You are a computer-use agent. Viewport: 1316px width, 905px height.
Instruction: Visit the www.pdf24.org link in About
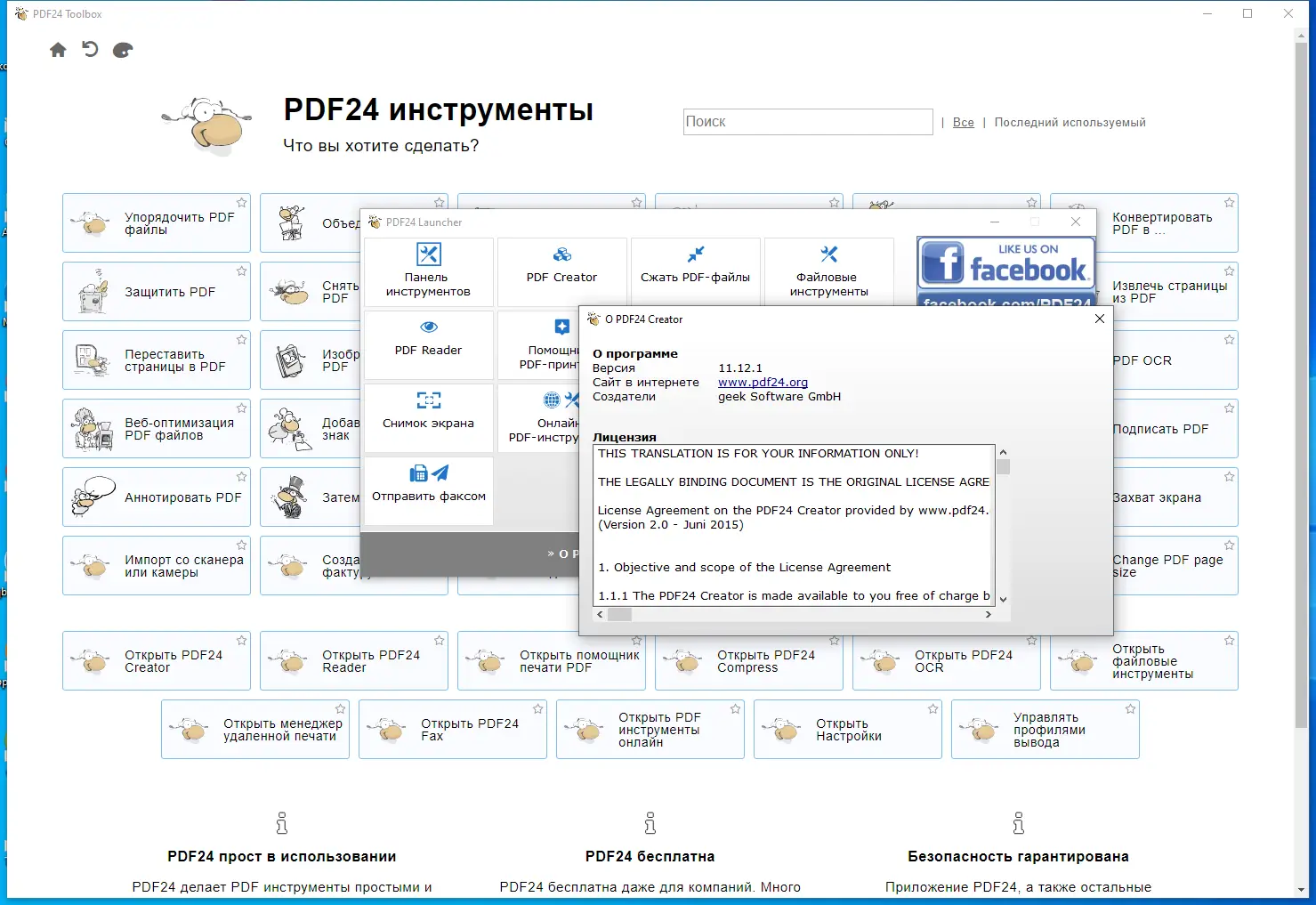pyautogui.click(x=763, y=383)
